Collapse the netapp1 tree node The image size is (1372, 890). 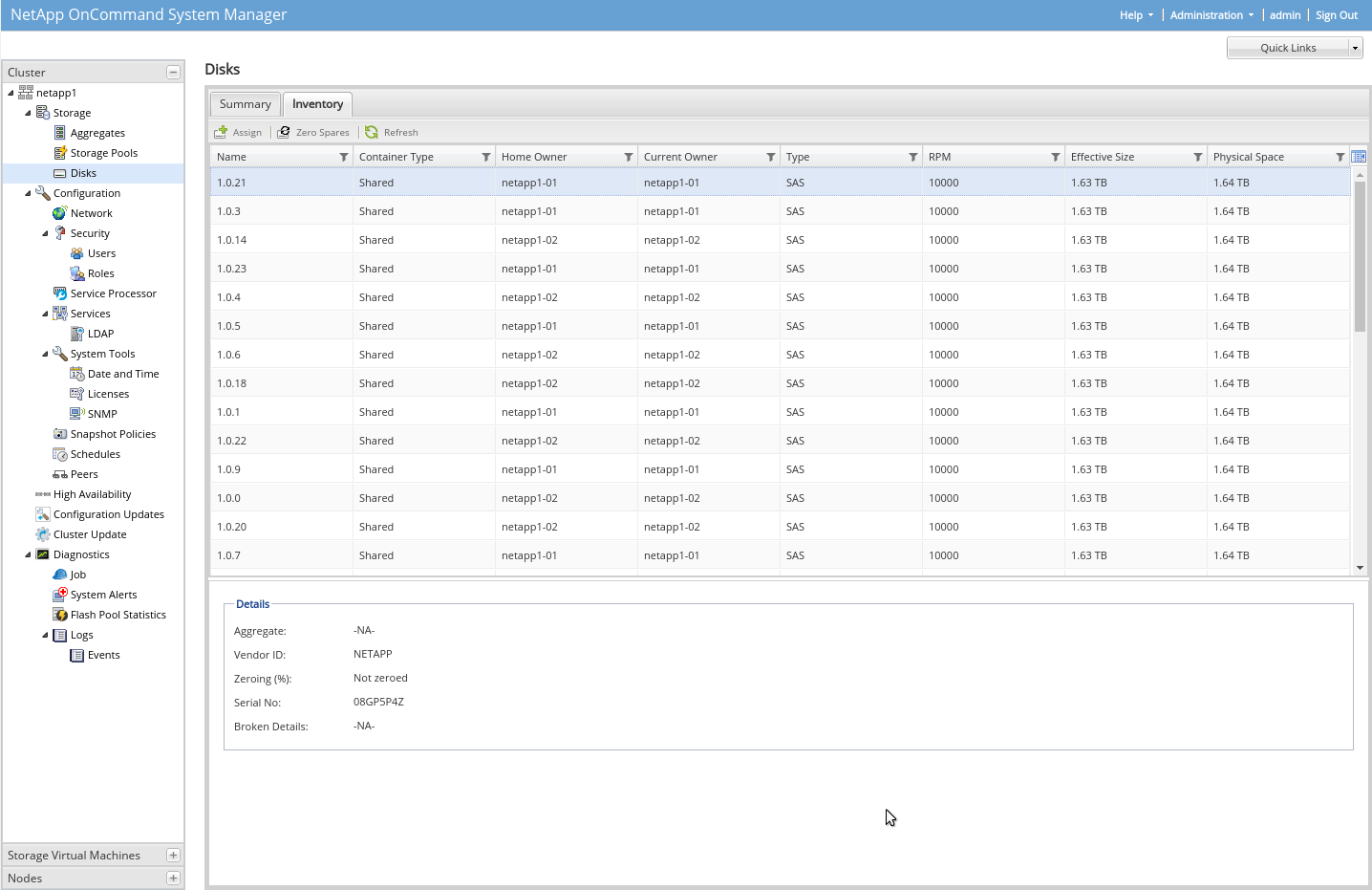(11, 93)
